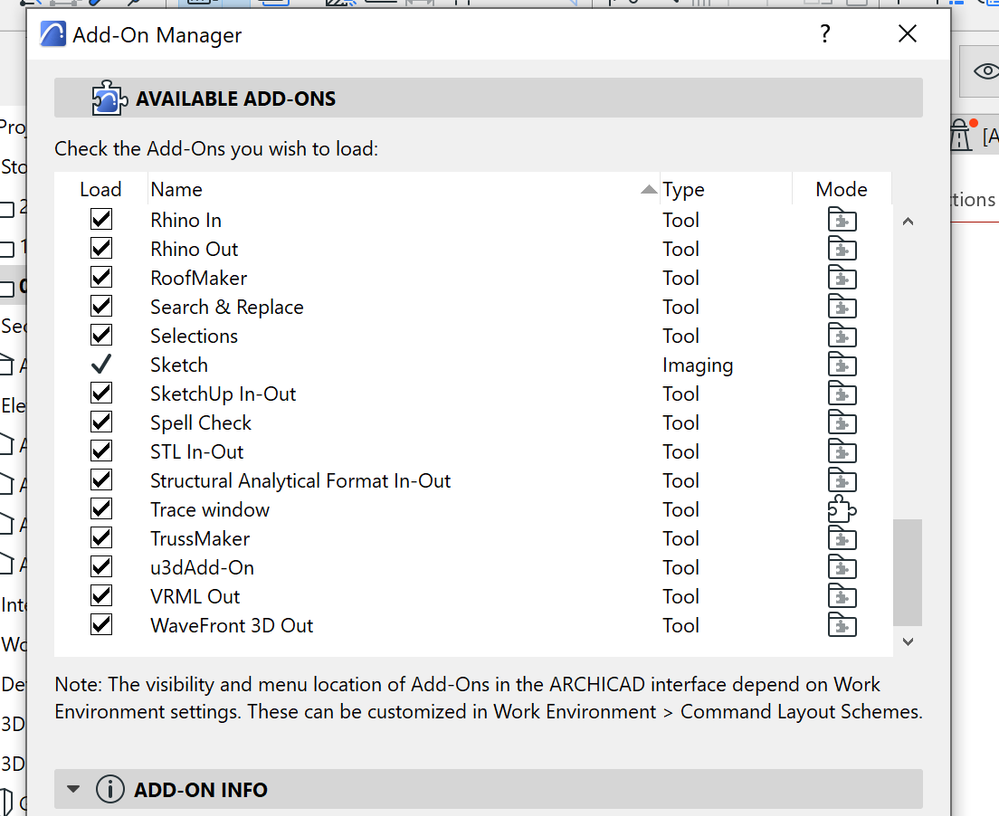Open help via the question mark button
Screen dimensions: 999x816
[824, 34]
